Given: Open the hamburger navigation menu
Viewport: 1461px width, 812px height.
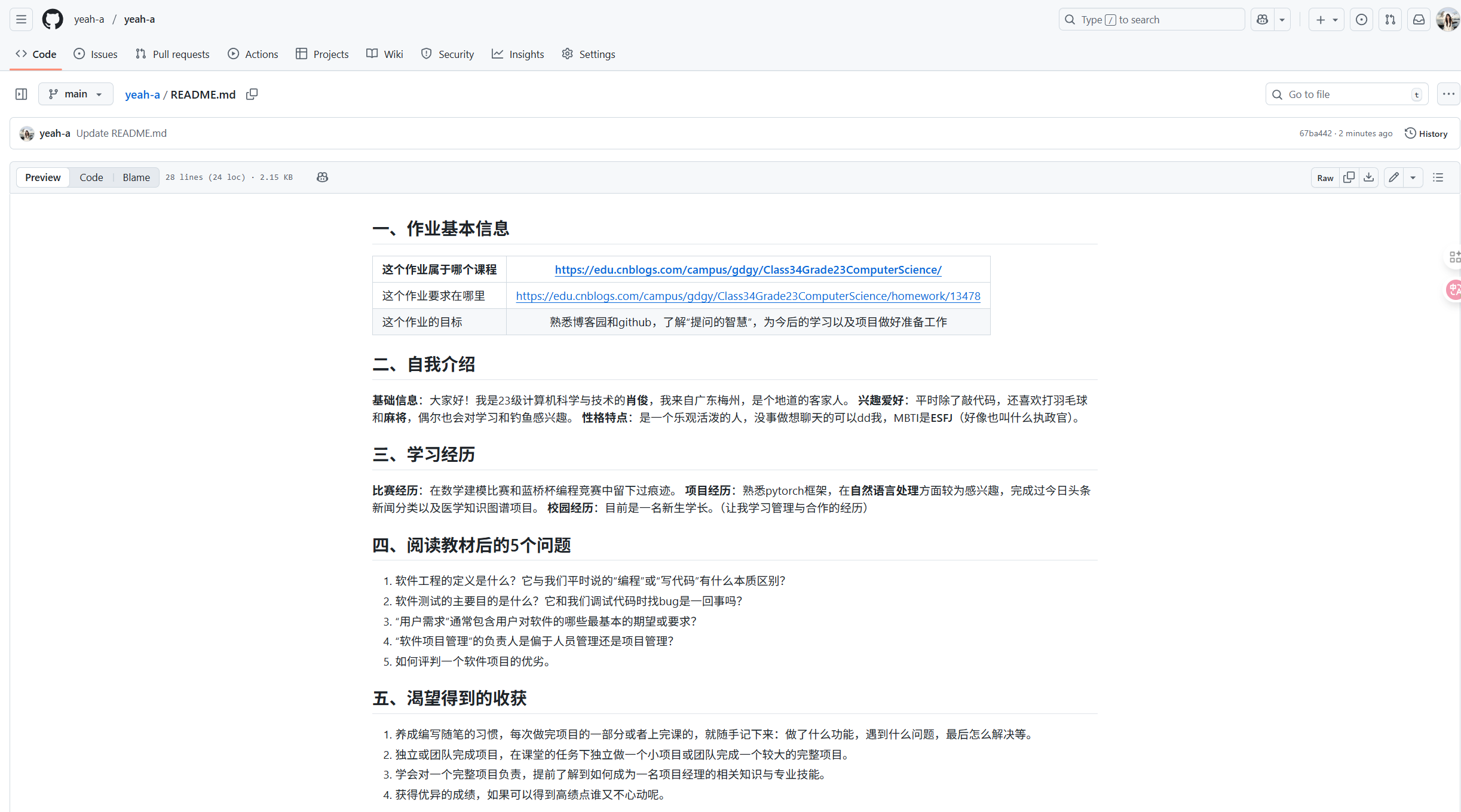Looking at the screenshot, I should [x=21, y=19].
